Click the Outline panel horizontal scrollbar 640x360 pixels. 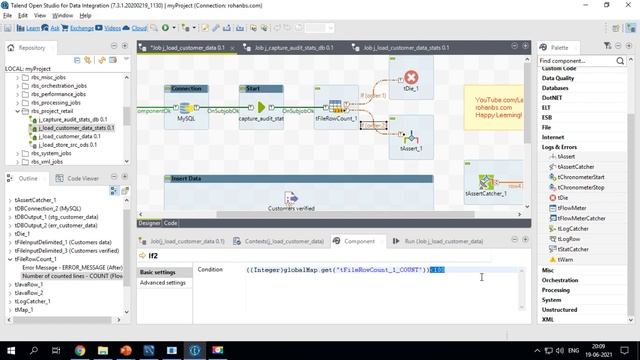62,320
